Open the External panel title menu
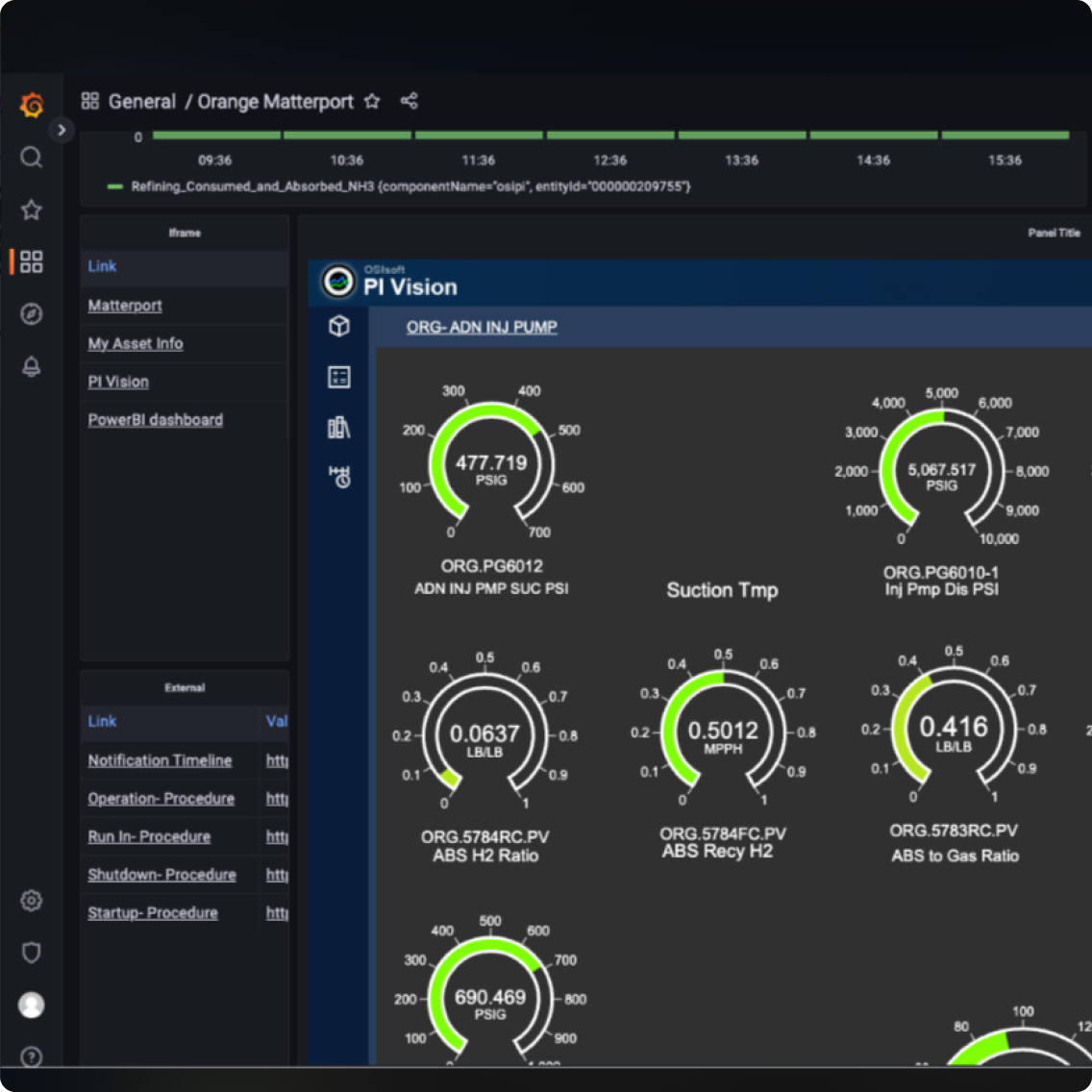 [185, 688]
